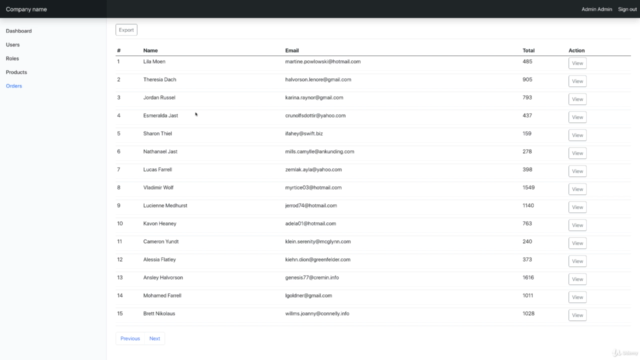640x360 pixels.
Task: Select the name Sharon Thiel
Action: (158, 133)
